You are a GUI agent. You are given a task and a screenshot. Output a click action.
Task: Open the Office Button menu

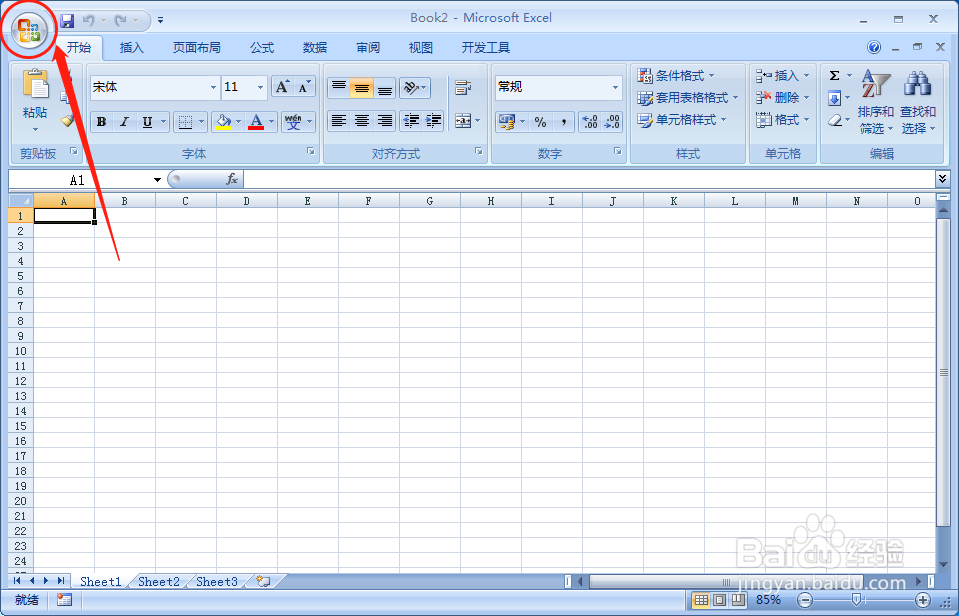29,29
